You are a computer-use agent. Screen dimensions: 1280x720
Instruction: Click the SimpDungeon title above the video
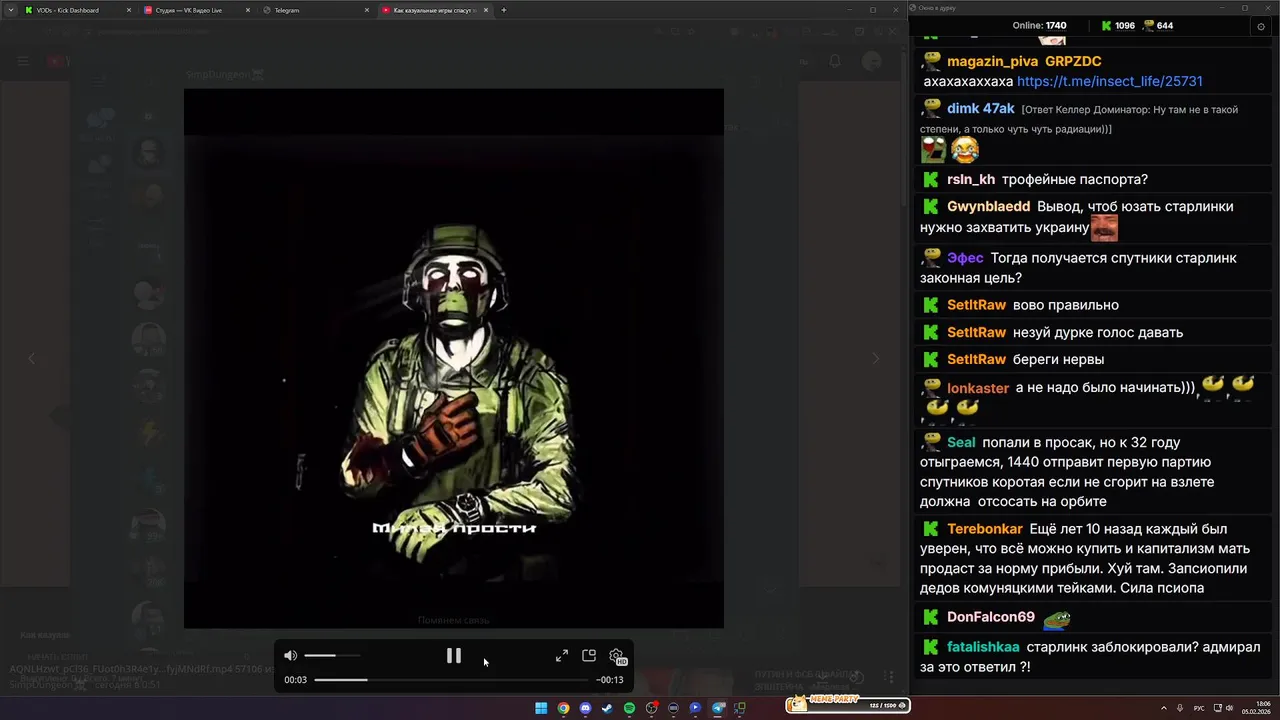[223, 75]
